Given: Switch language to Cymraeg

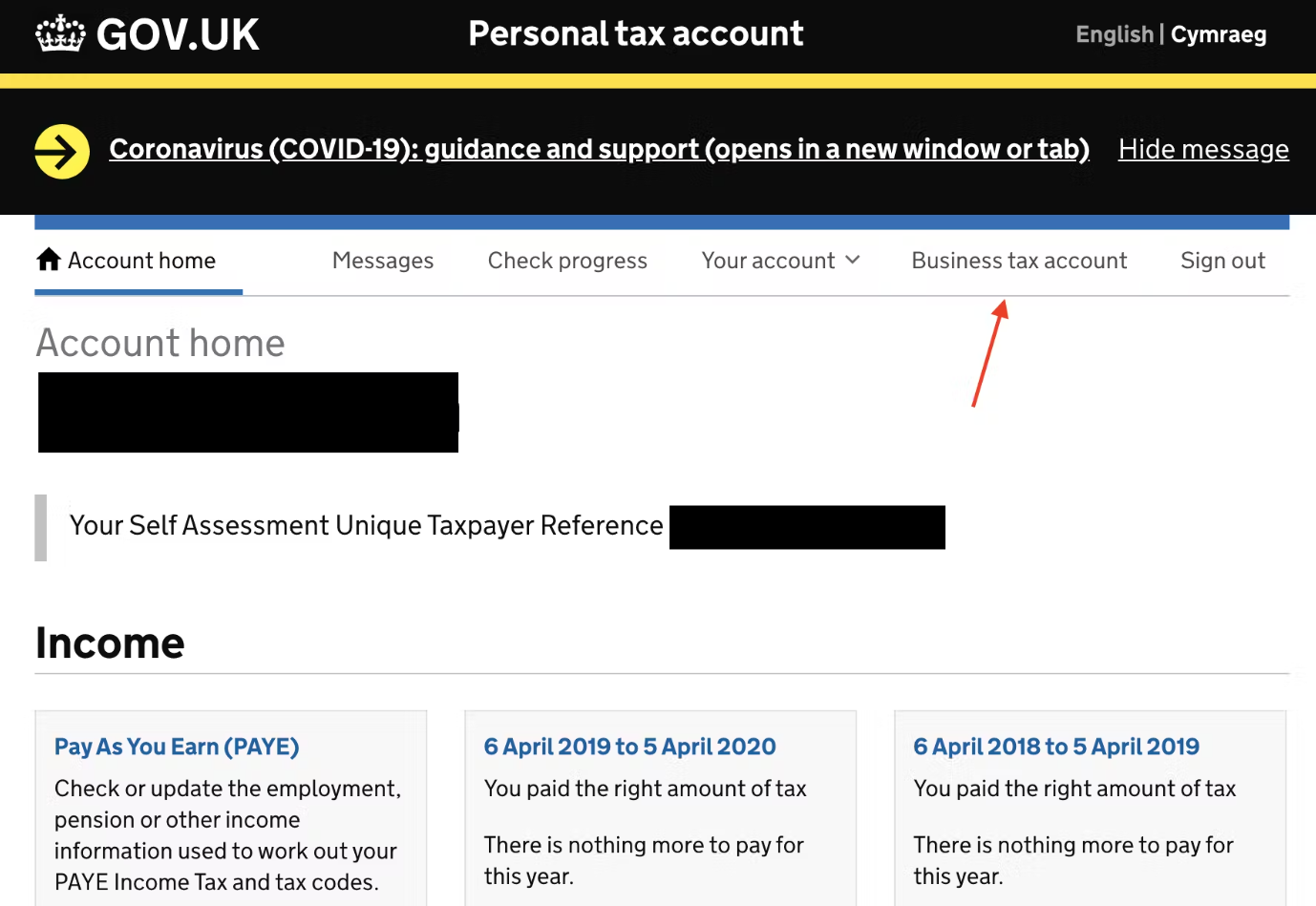Looking at the screenshot, I should 1219,34.
